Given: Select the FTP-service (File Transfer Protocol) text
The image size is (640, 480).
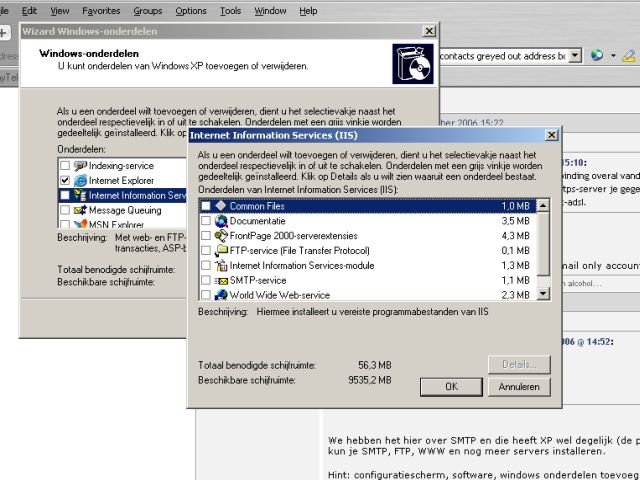Looking at the screenshot, I should pos(300,250).
